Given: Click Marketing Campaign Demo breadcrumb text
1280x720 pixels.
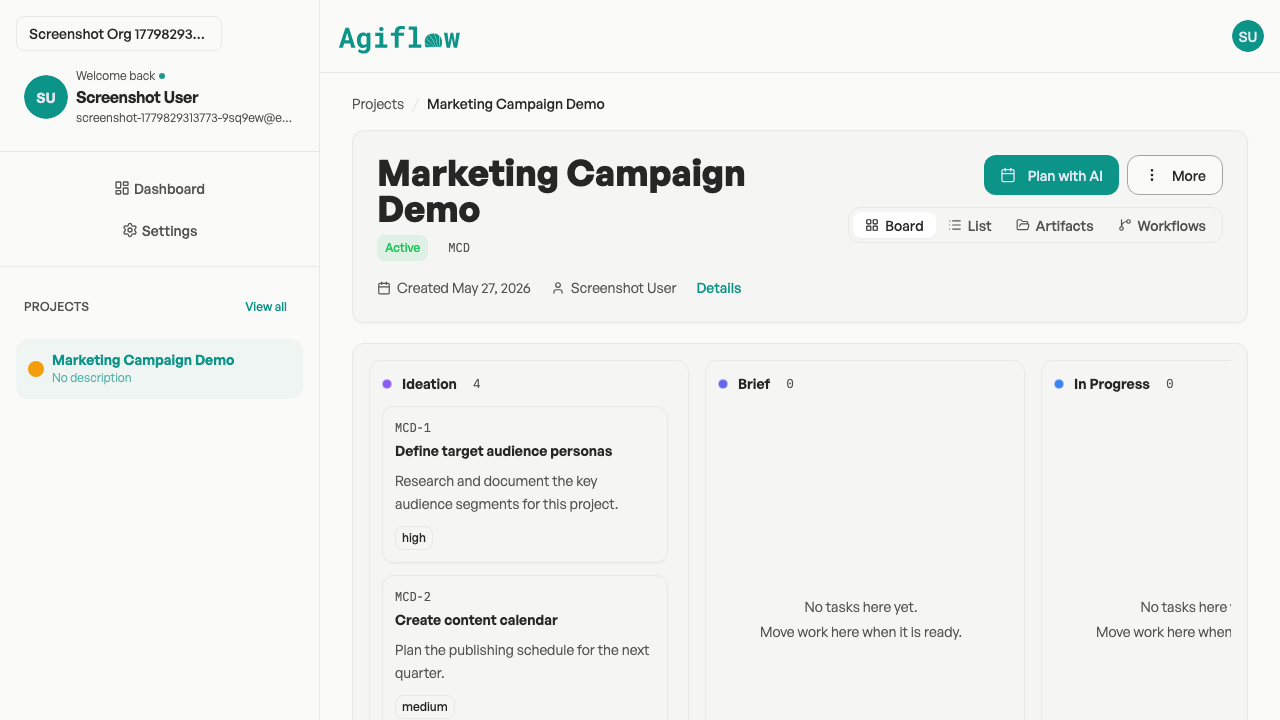Looking at the screenshot, I should click(516, 104).
